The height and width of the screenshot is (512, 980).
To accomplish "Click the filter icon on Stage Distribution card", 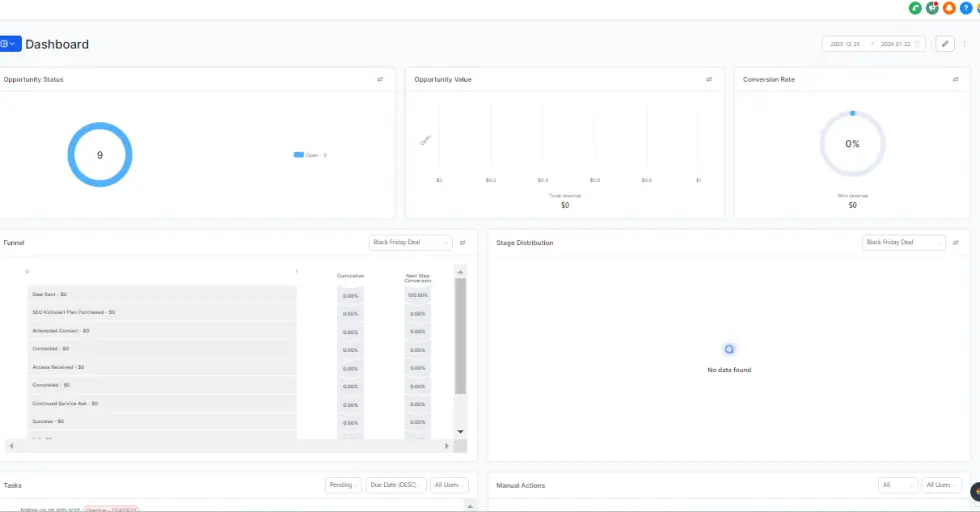I will point(955,243).
